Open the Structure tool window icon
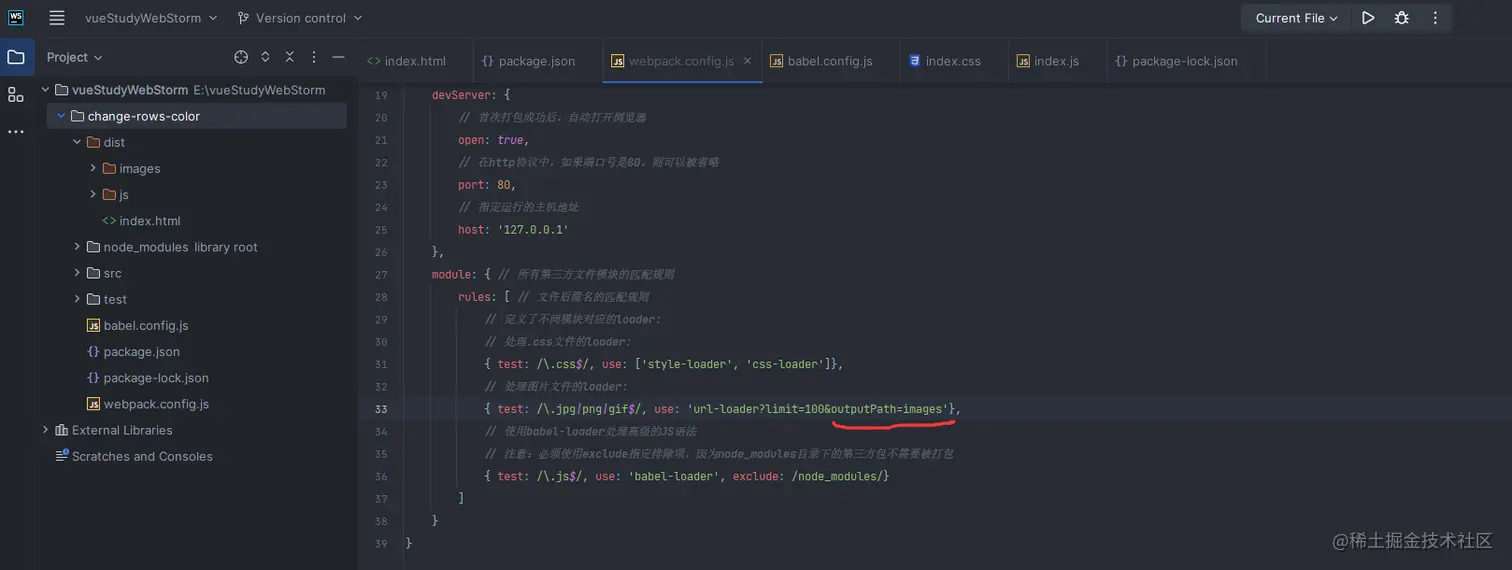This screenshot has height=570, width=1512. coord(16,94)
